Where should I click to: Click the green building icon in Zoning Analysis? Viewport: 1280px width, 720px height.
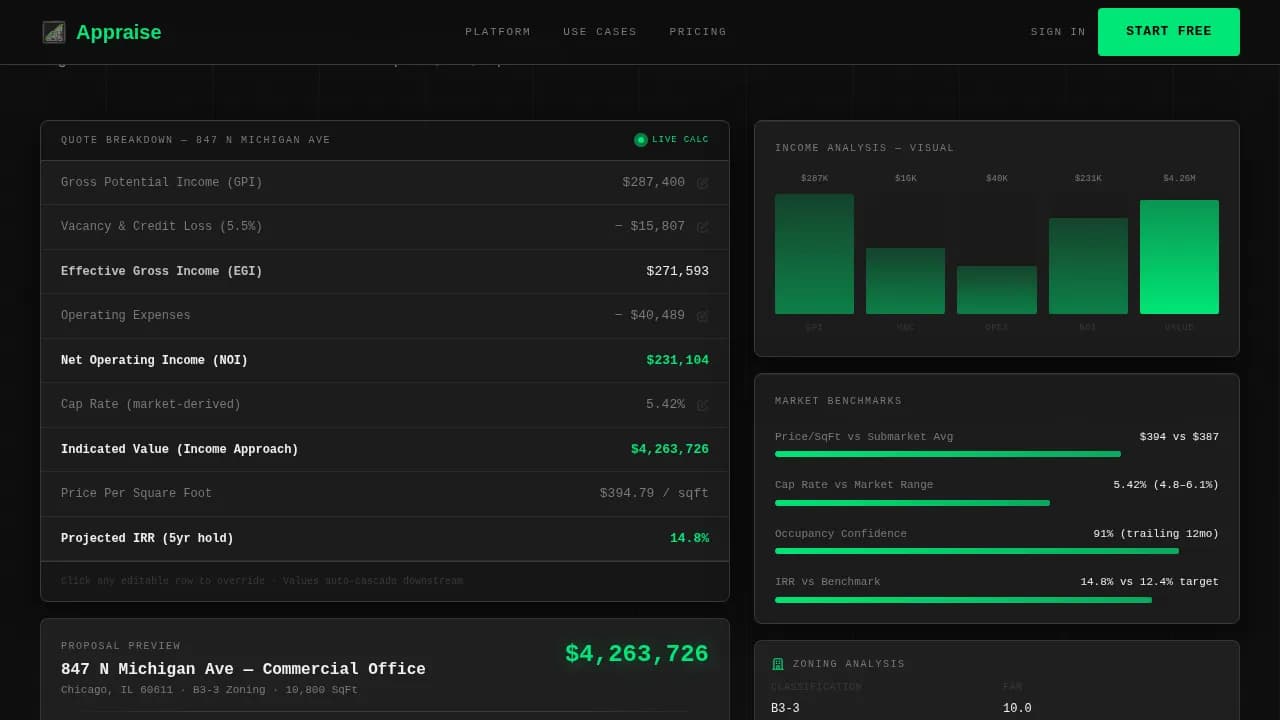[x=777, y=663]
